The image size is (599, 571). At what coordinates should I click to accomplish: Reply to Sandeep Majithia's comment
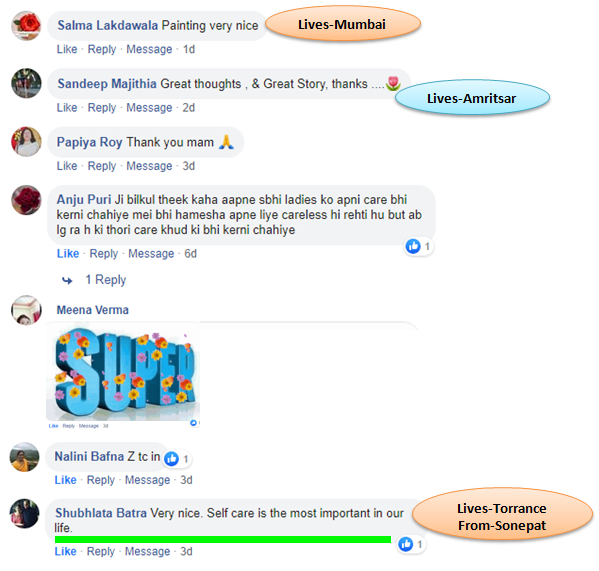(x=102, y=108)
